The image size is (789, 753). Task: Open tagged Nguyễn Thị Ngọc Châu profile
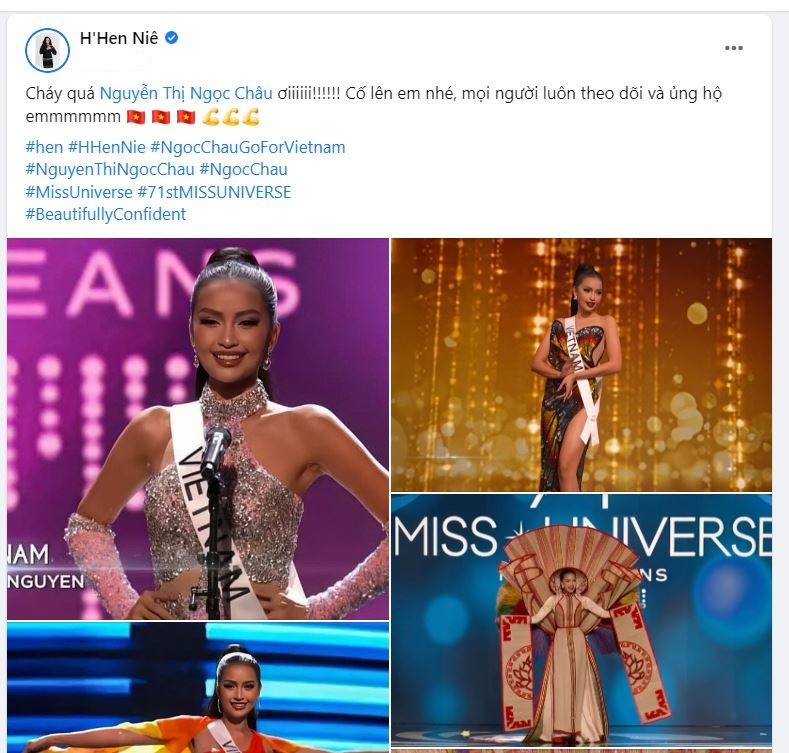(186, 93)
